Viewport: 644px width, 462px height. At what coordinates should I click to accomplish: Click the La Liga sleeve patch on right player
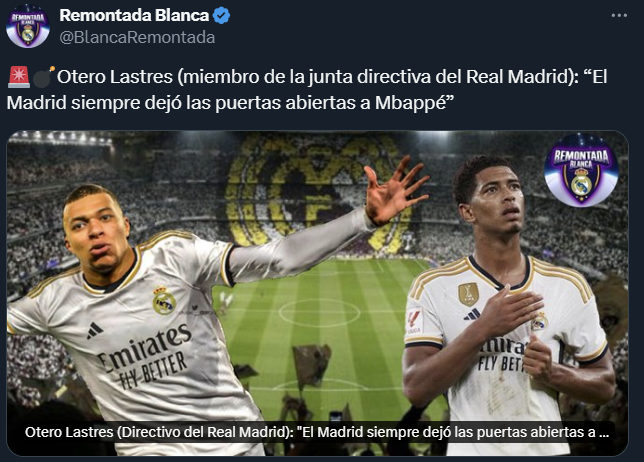click(x=414, y=322)
